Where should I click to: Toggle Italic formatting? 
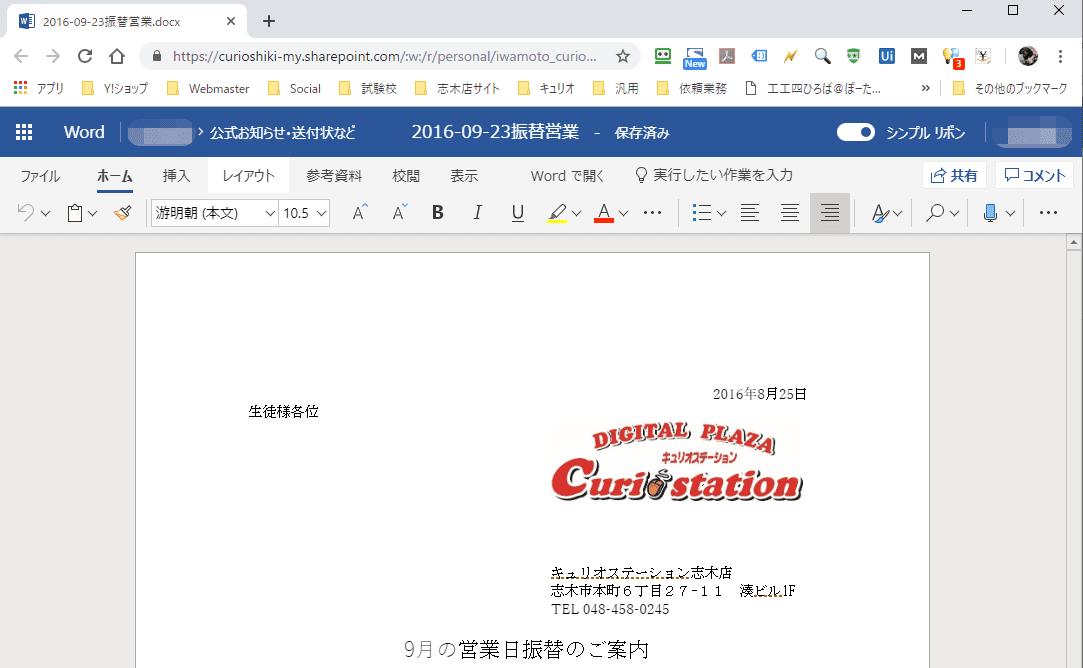click(477, 213)
